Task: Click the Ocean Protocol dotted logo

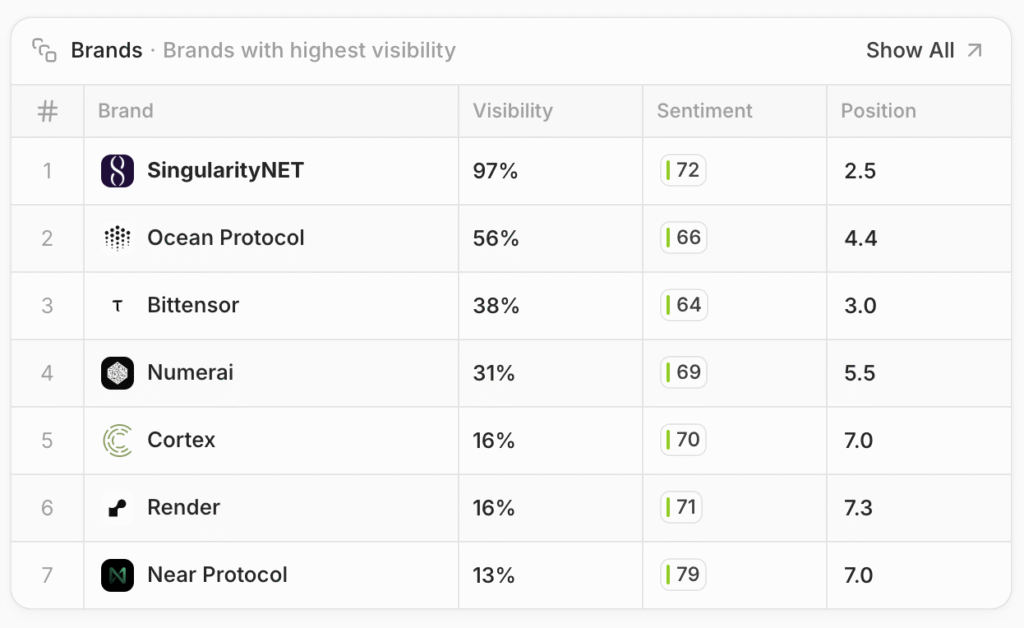Action: [x=117, y=238]
